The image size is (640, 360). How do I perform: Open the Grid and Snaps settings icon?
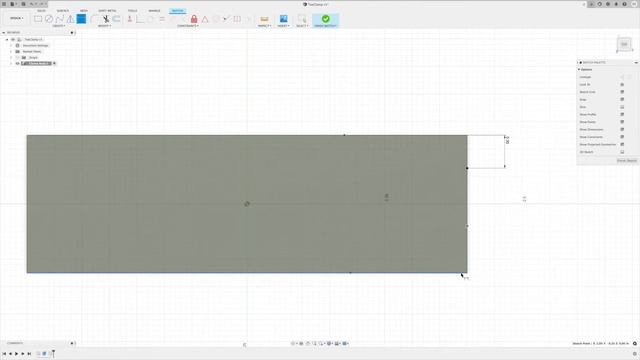tap(338, 344)
